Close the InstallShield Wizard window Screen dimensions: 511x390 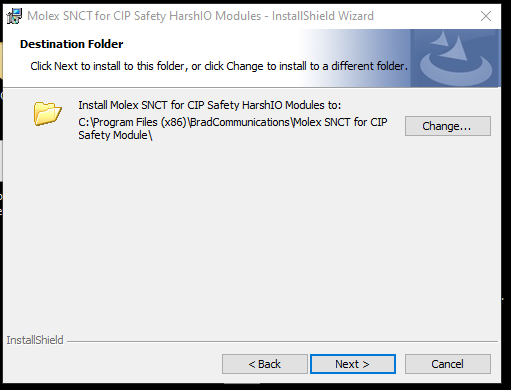[x=486, y=16]
